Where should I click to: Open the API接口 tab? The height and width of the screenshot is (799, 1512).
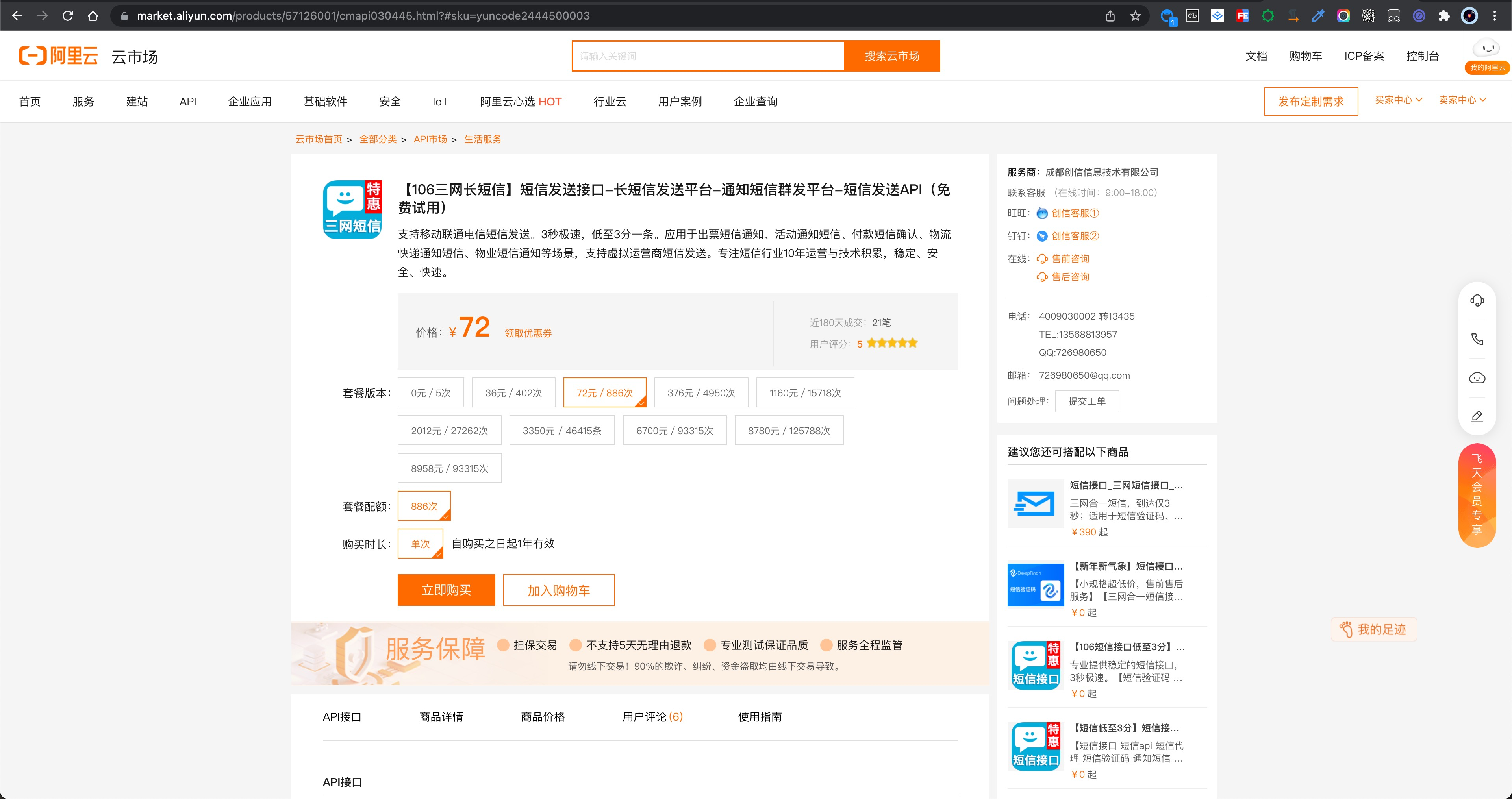pos(342,716)
